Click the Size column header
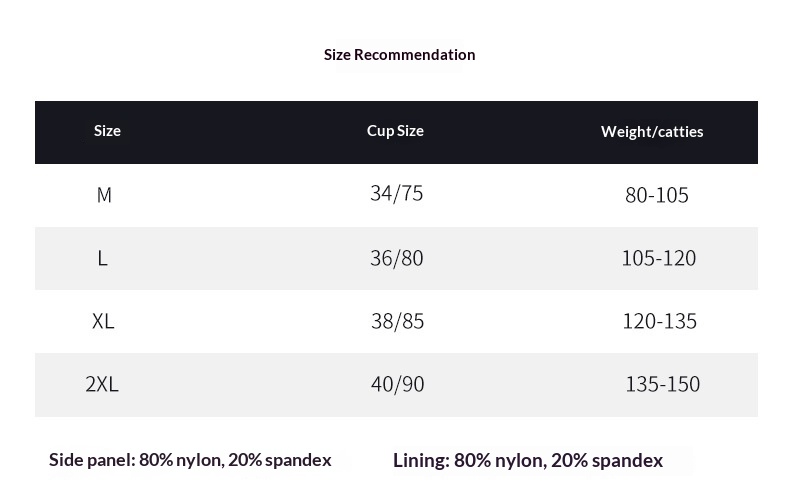Image resolution: width=790 pixels, height=502 pixels. coord(107,131)
